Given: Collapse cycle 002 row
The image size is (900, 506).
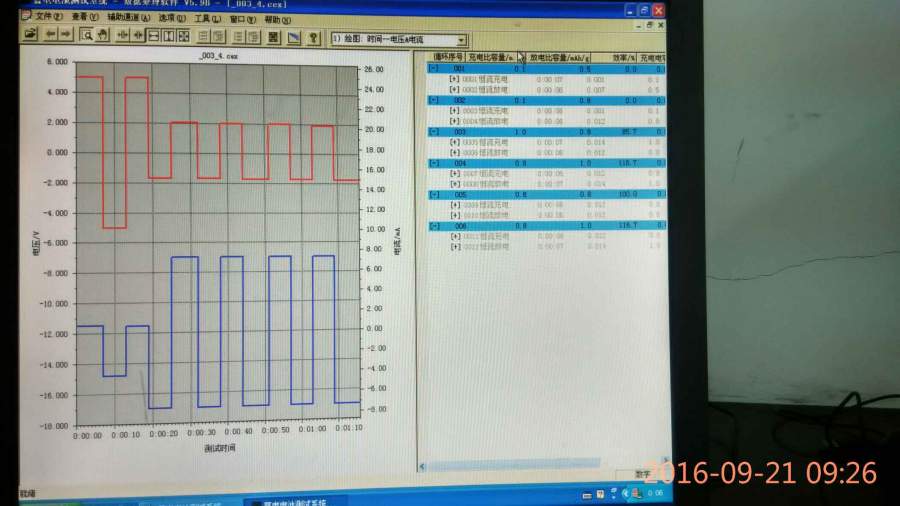Looking at the screenshot, I should click(x=435, y=100).
